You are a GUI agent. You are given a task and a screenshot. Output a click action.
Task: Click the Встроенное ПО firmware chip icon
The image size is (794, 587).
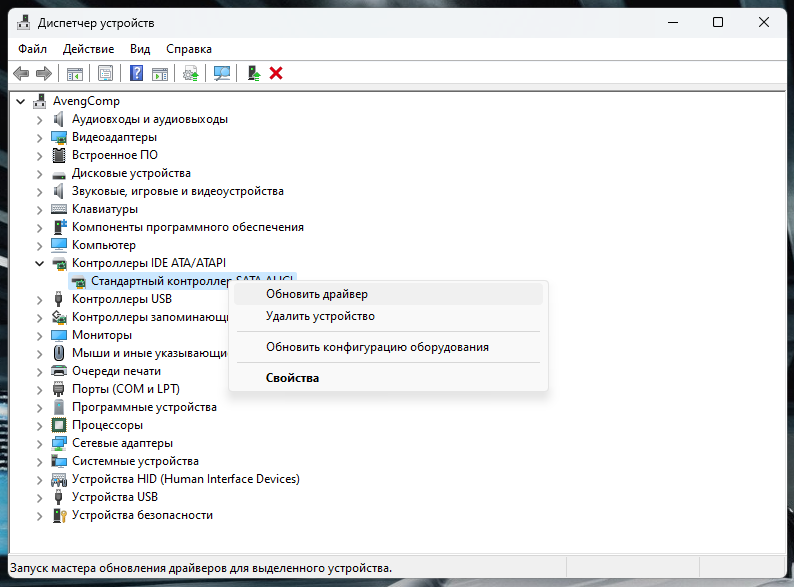[59, 155]
